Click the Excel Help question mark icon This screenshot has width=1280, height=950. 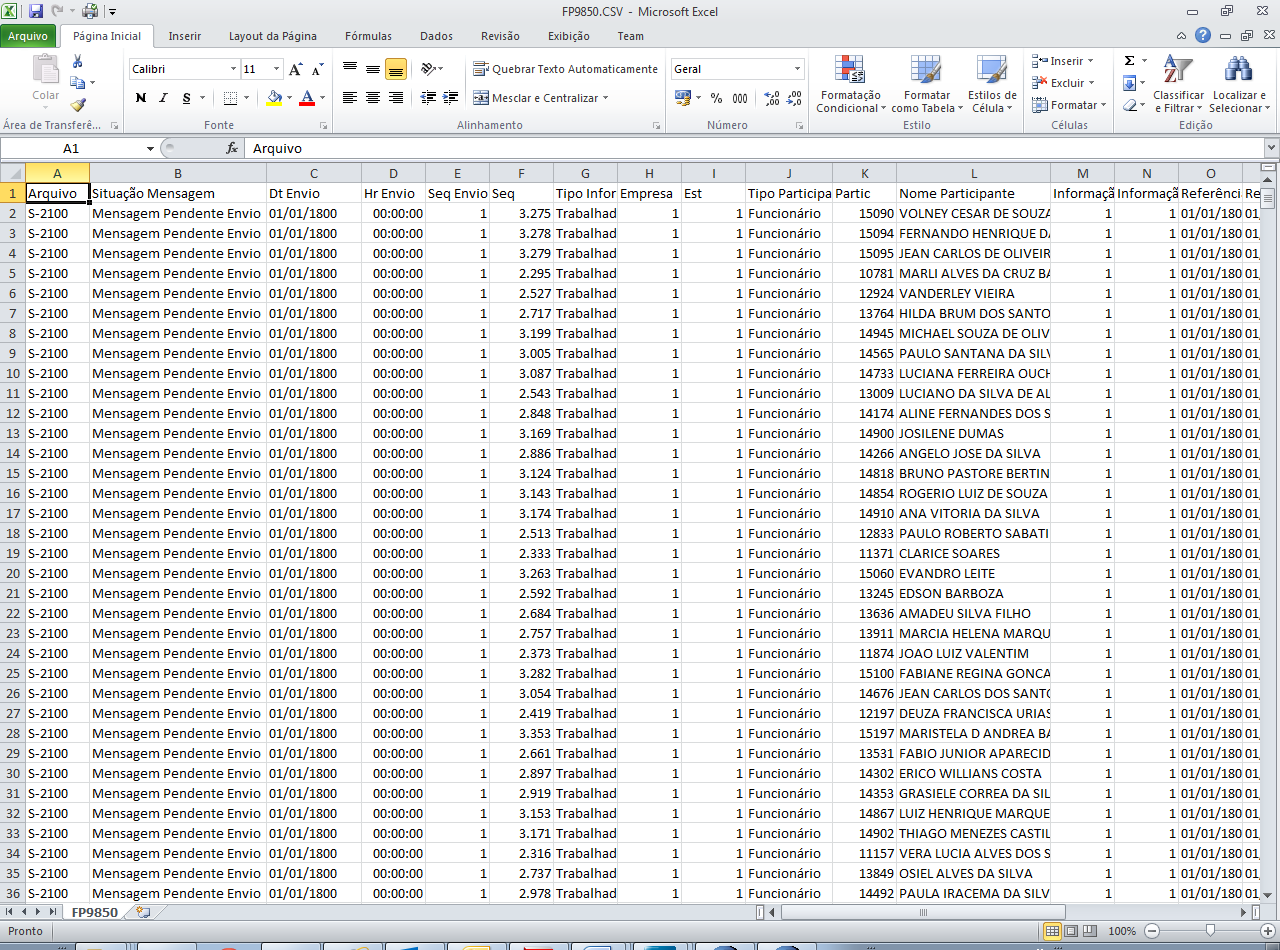[1203, 35]
